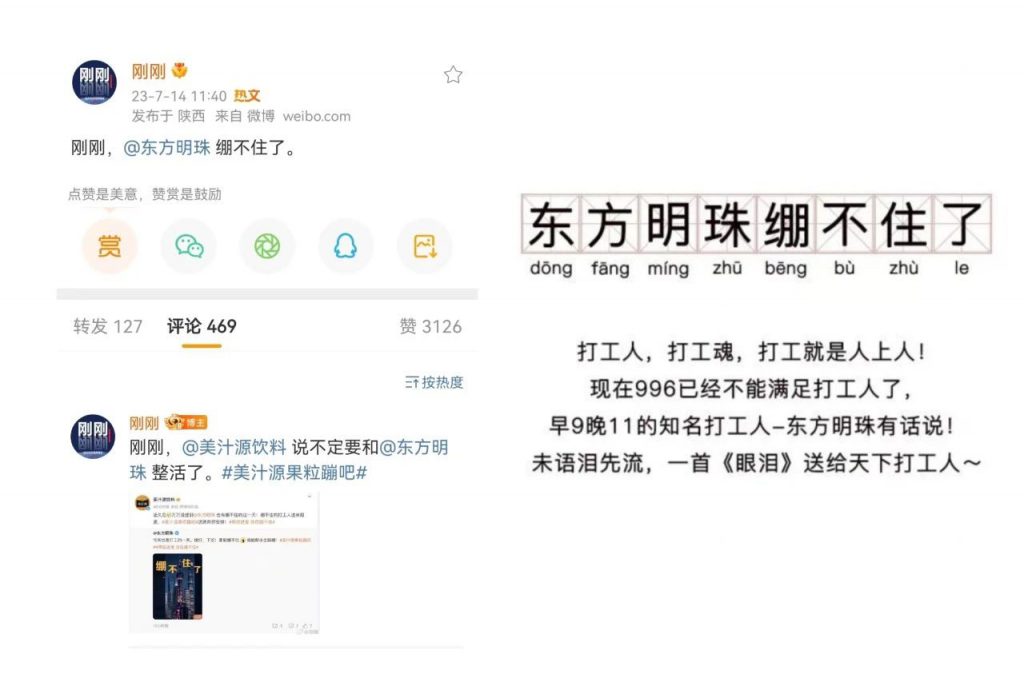Share to WeChat Moments icon

(x=267, y=246)
